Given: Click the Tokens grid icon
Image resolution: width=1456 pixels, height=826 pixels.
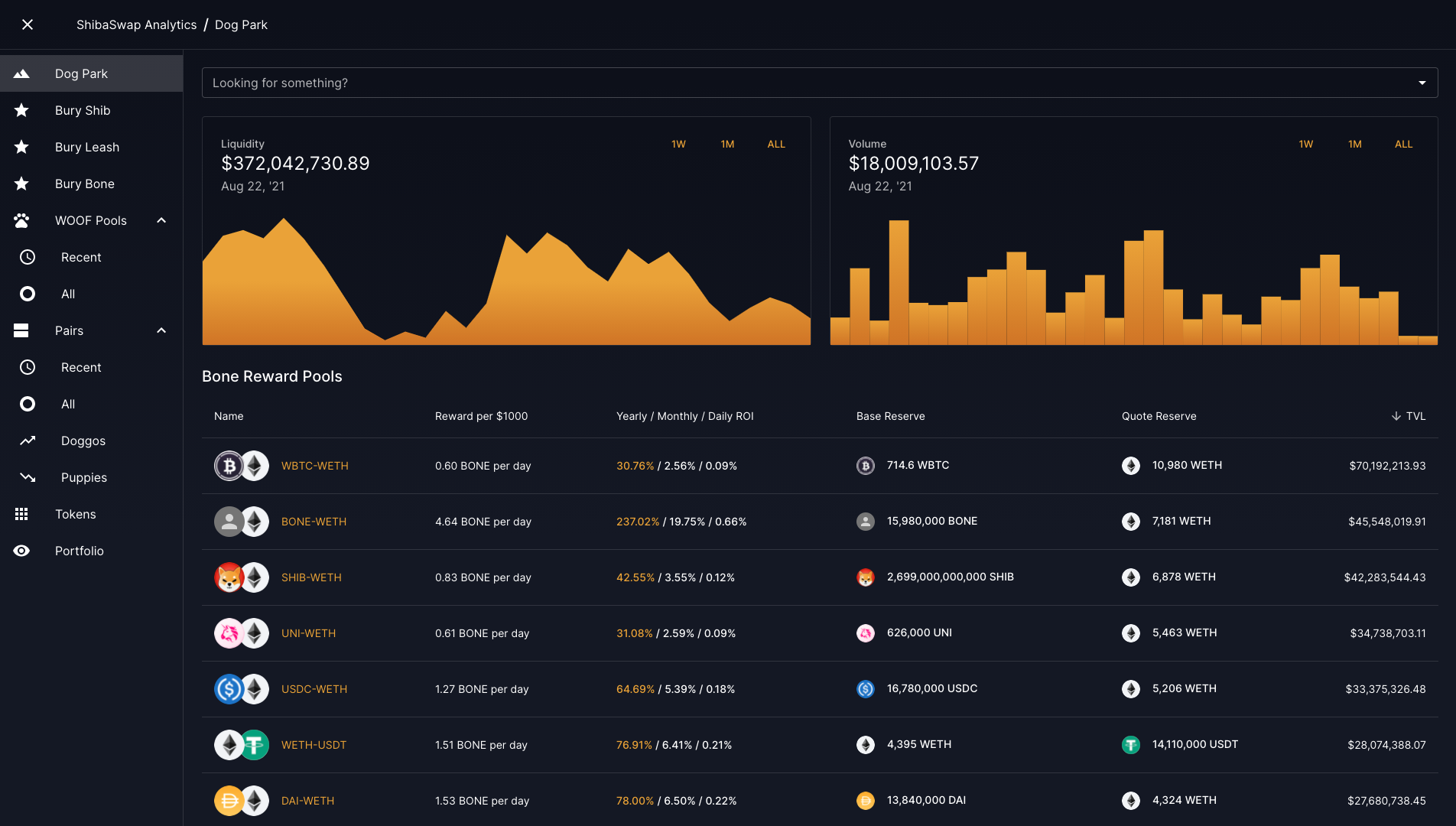Looking at the screenshot, I should coord(21,514).
